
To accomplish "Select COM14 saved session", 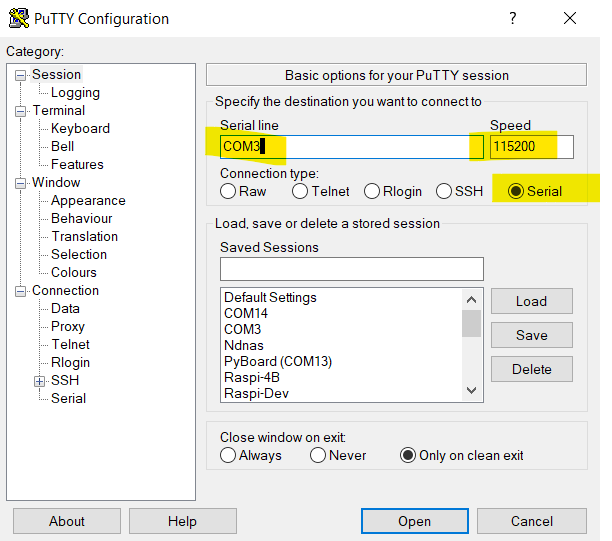I will point(246,313).
